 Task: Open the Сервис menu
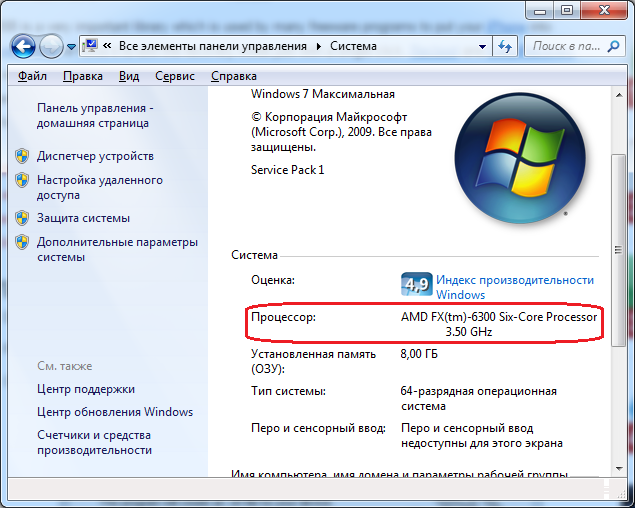point(175,76)
